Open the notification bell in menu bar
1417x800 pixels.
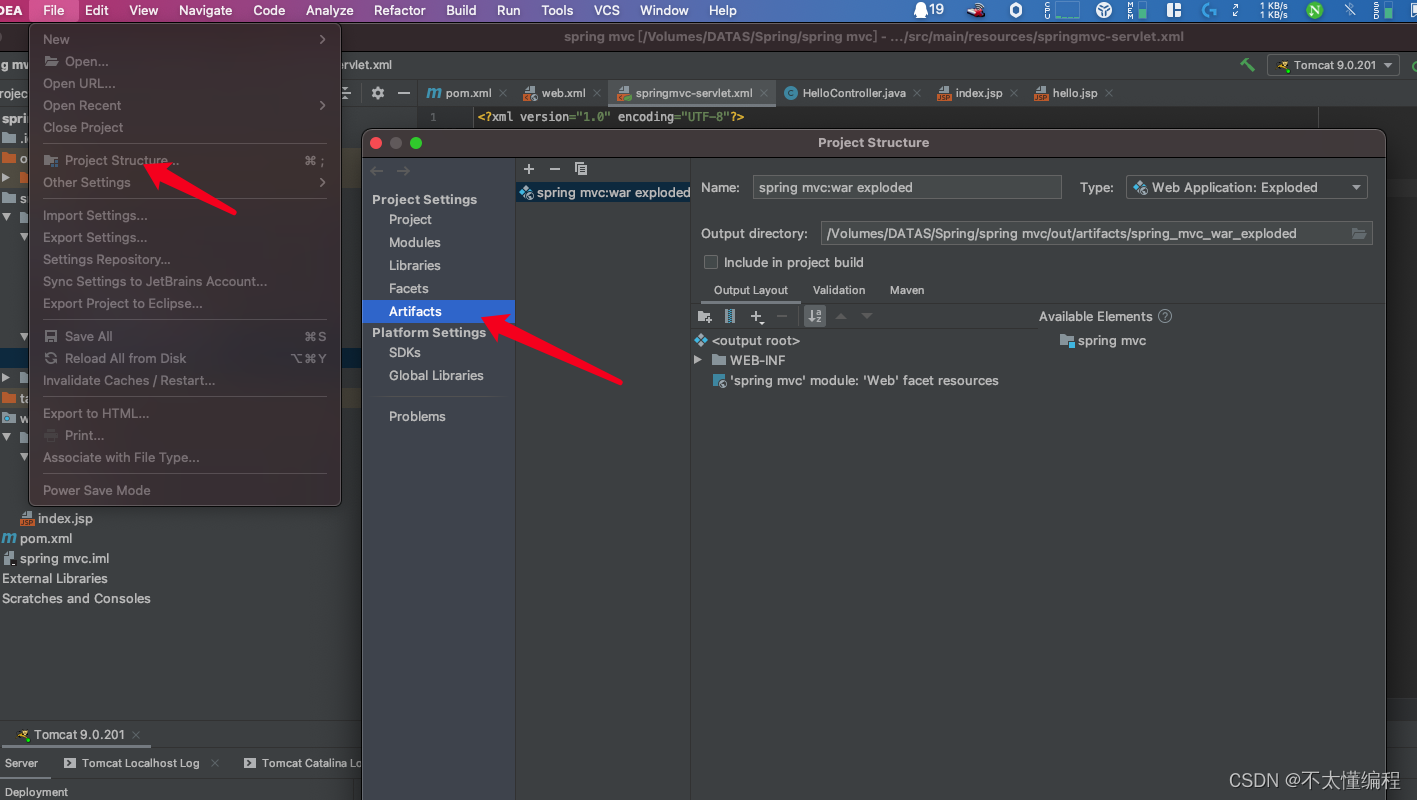point(920,10)
